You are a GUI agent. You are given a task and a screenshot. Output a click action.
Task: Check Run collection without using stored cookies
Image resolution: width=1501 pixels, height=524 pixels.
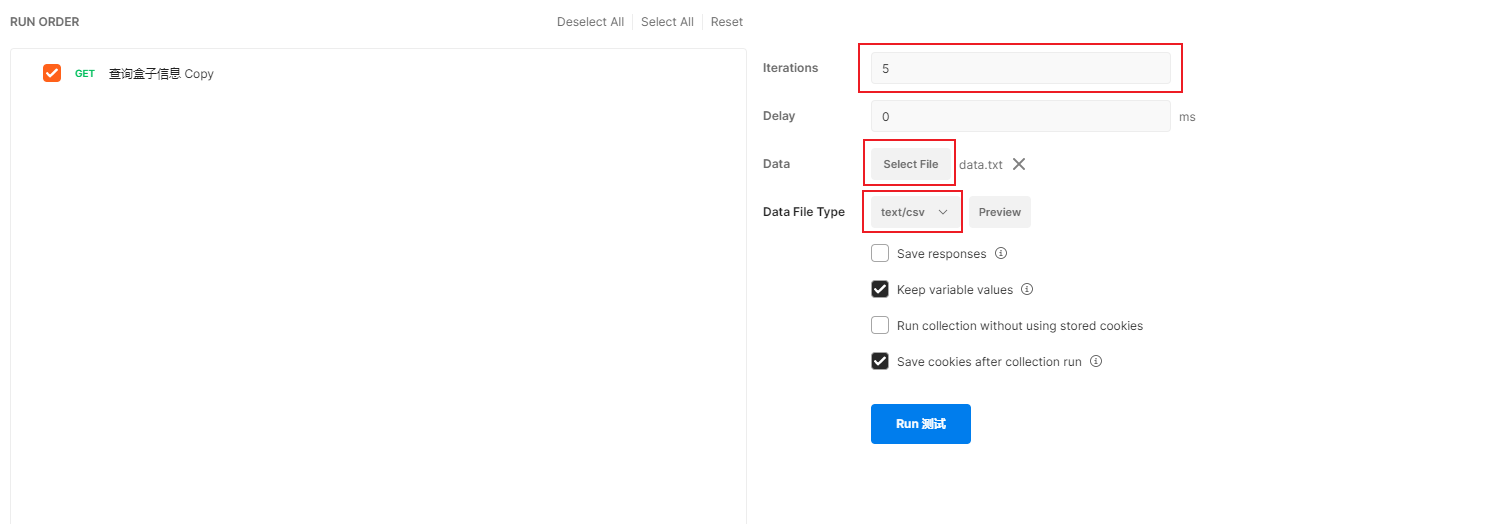[x=880, y=326]
